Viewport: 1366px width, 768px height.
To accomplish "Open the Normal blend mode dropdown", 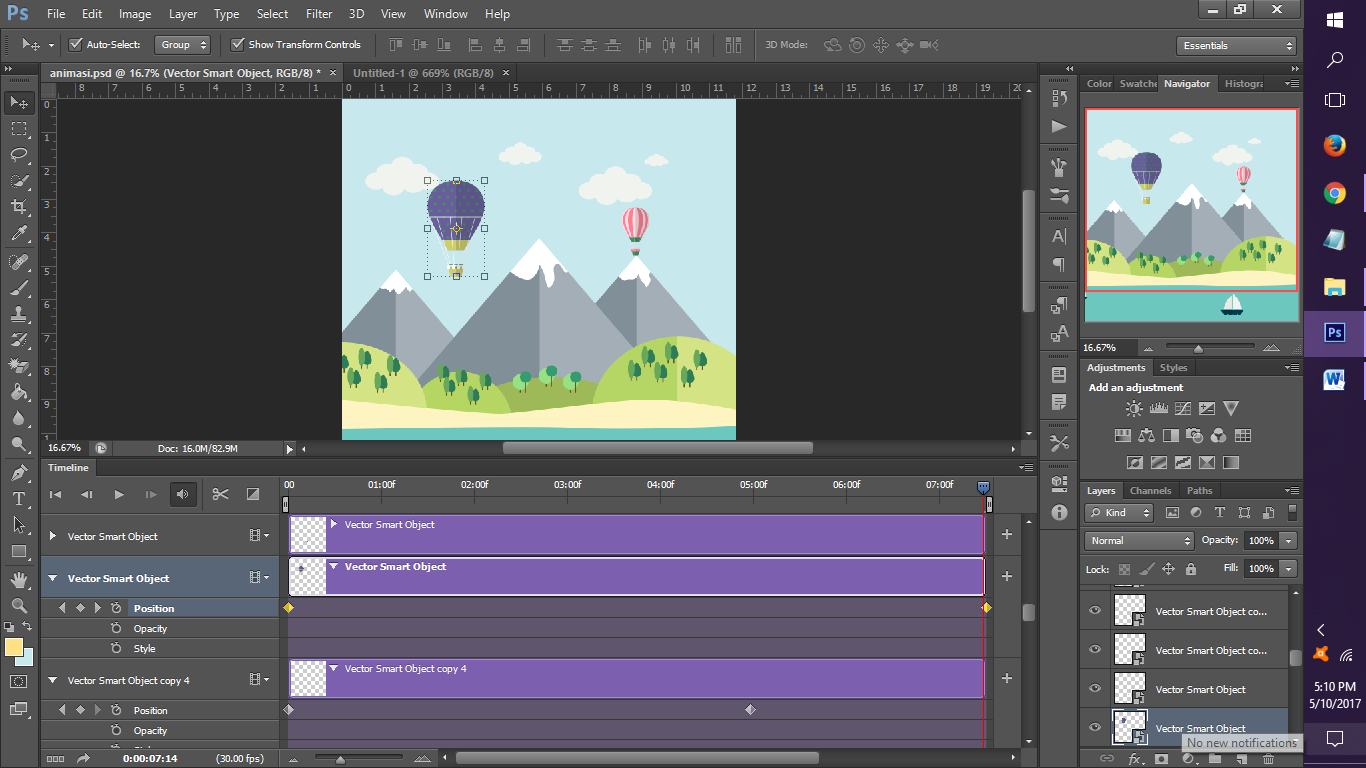I will click(1140, 541).
